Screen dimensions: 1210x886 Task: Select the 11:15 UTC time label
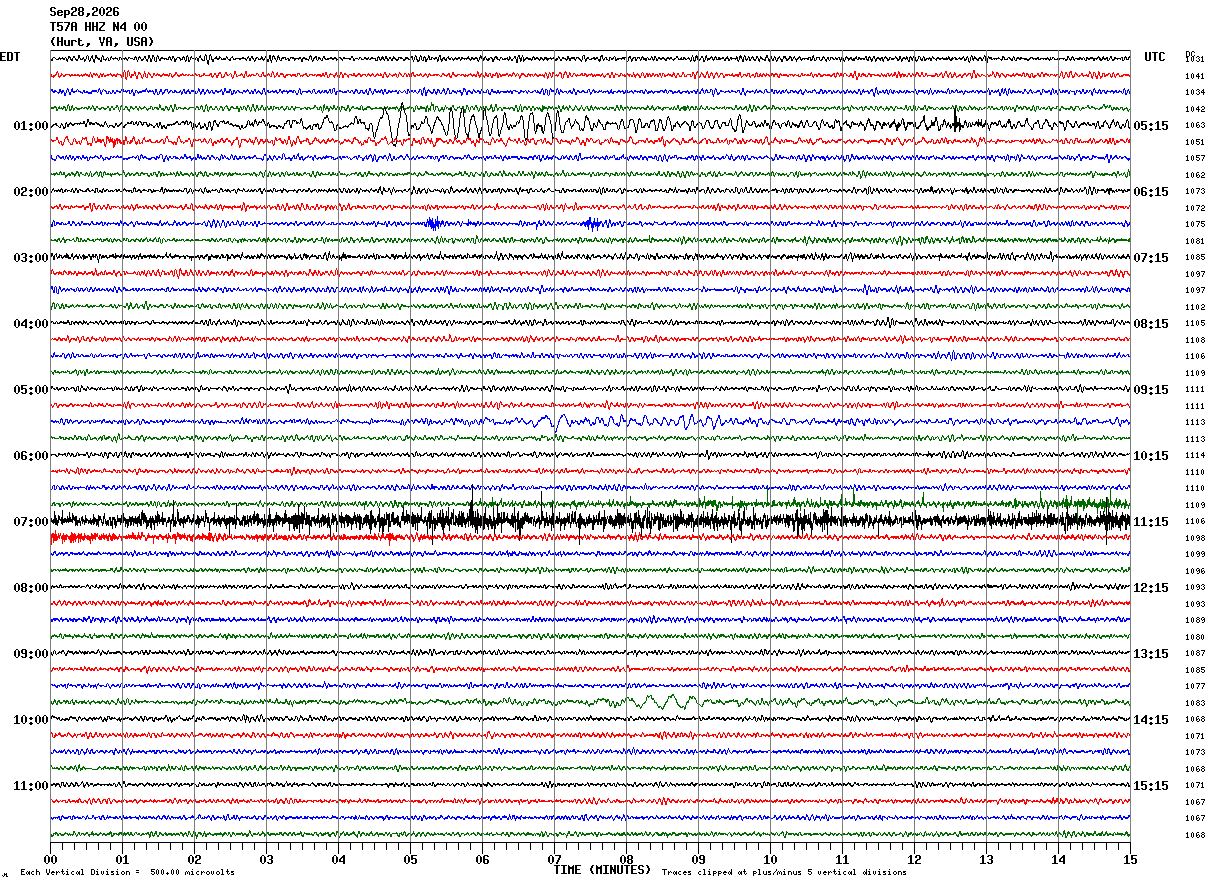pyautogui.click(x=1151, y=522)
